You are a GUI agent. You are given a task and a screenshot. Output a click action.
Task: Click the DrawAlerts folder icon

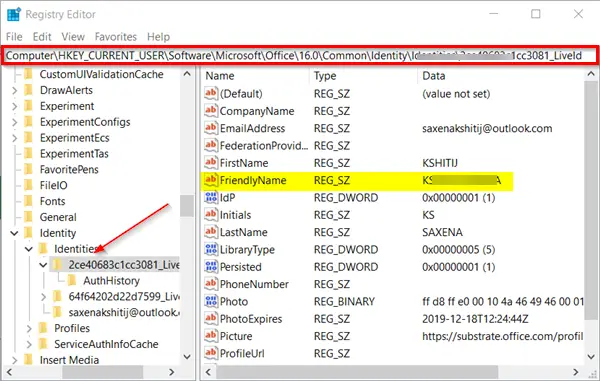29,90
